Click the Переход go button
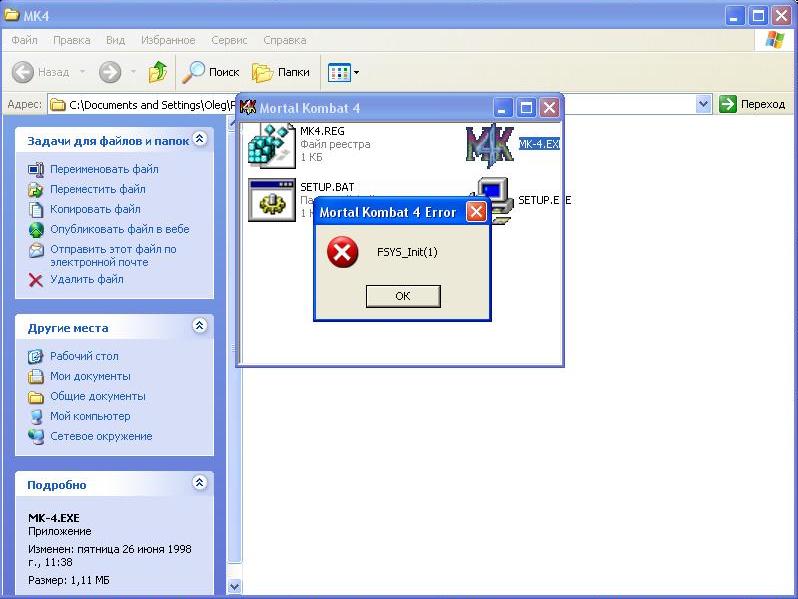 click(752, 104)
